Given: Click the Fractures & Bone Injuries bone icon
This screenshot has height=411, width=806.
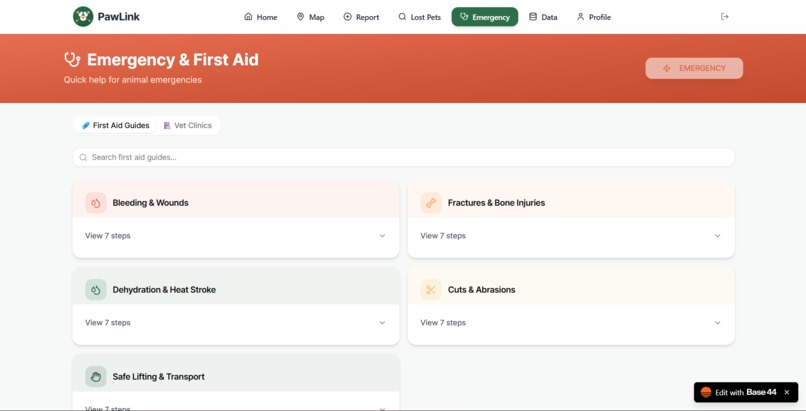Looking at the screenshot, I should (431, 203).
